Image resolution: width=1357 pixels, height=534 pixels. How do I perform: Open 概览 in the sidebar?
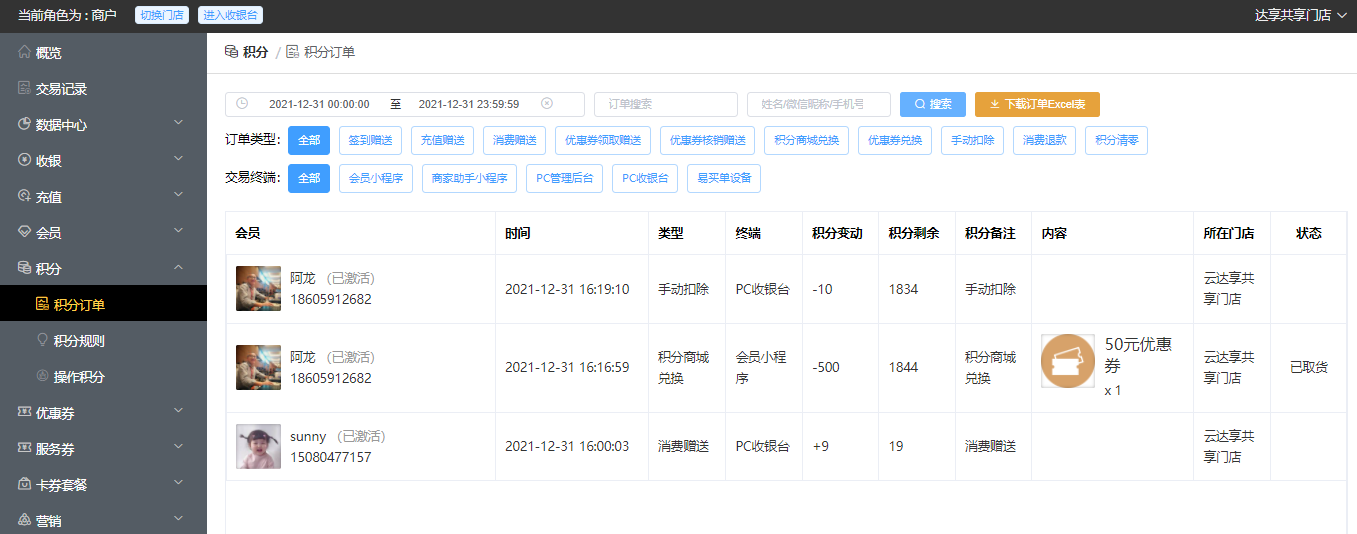tap(103, 52)
